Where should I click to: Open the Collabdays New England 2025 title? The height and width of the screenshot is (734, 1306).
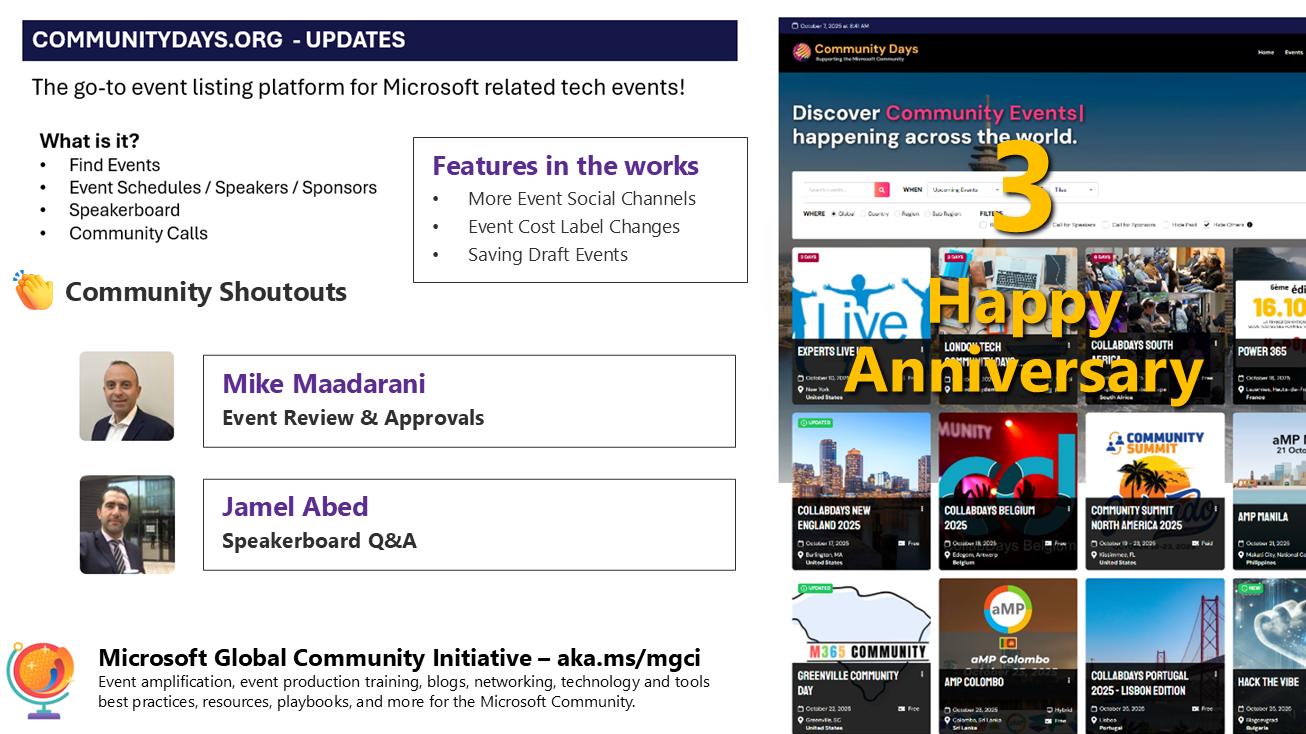[x=834, y=517]
